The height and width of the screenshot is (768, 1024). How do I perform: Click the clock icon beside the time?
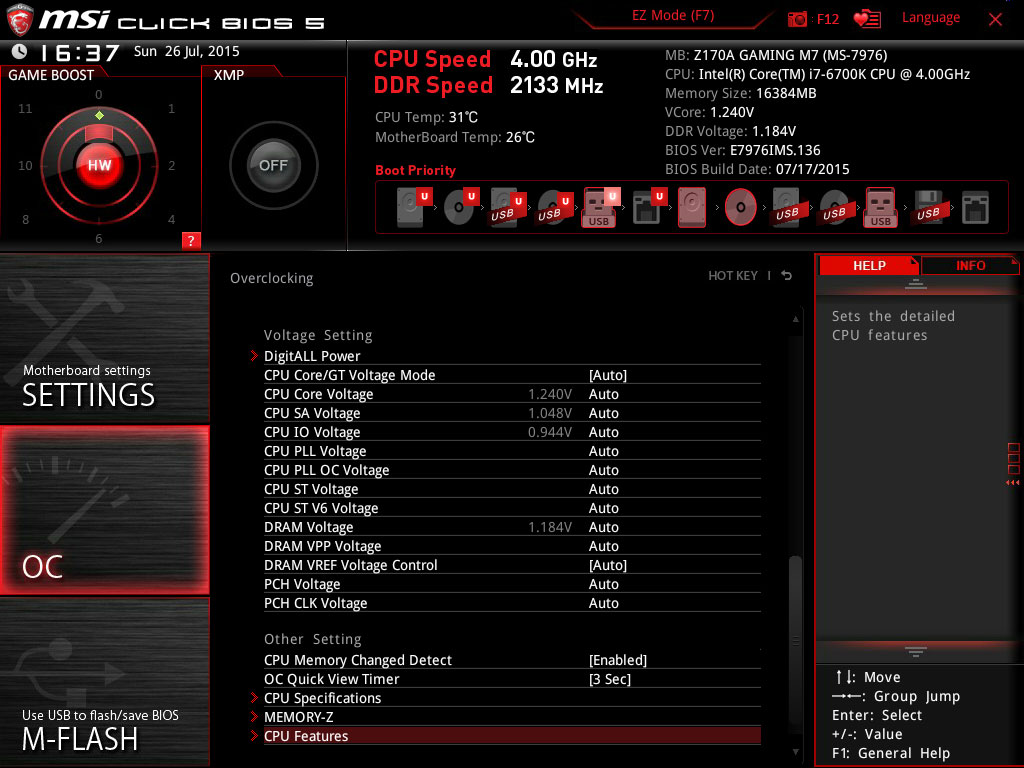point(20,51)
